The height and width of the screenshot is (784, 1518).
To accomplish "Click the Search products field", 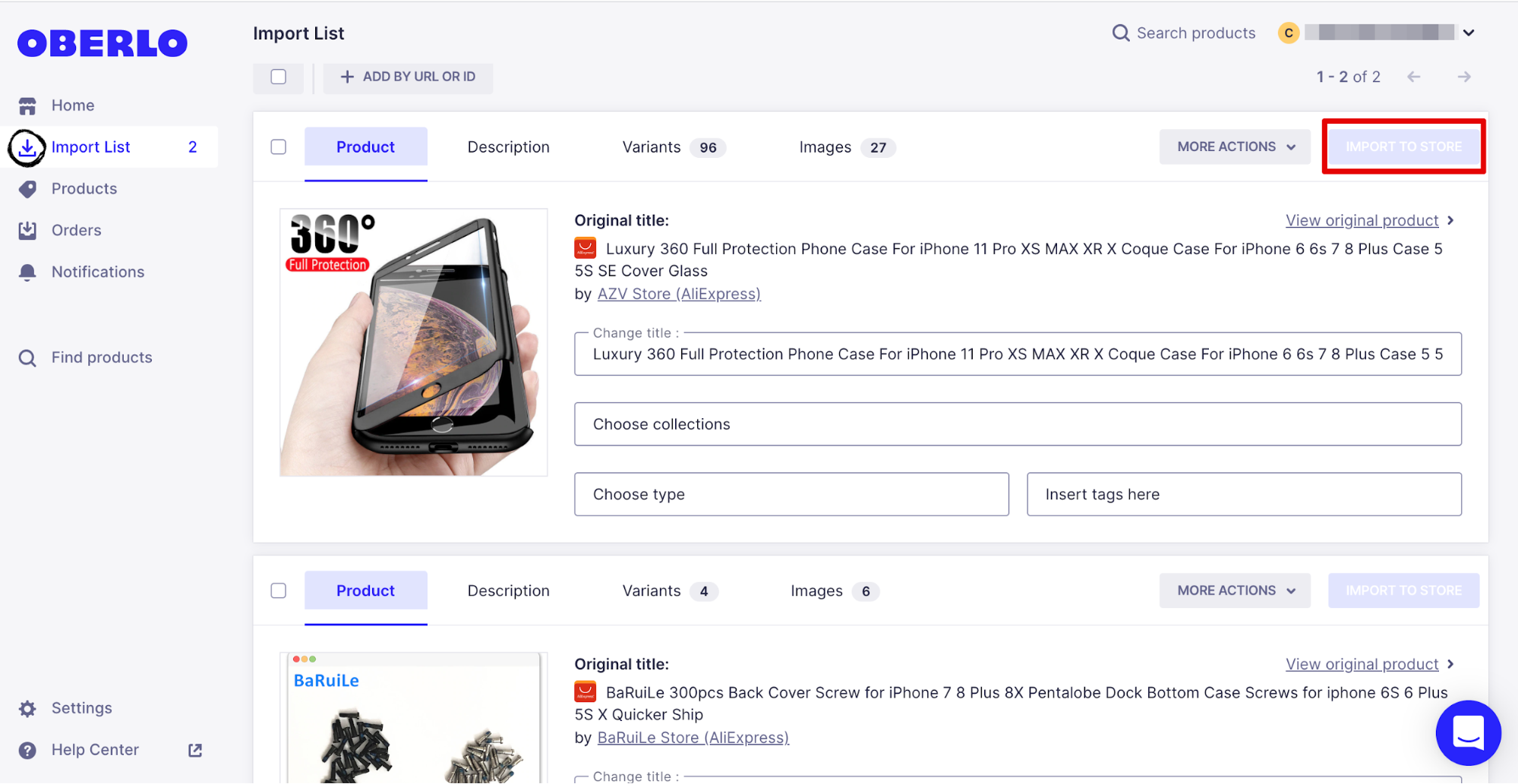I will (x=1196, y=33).
